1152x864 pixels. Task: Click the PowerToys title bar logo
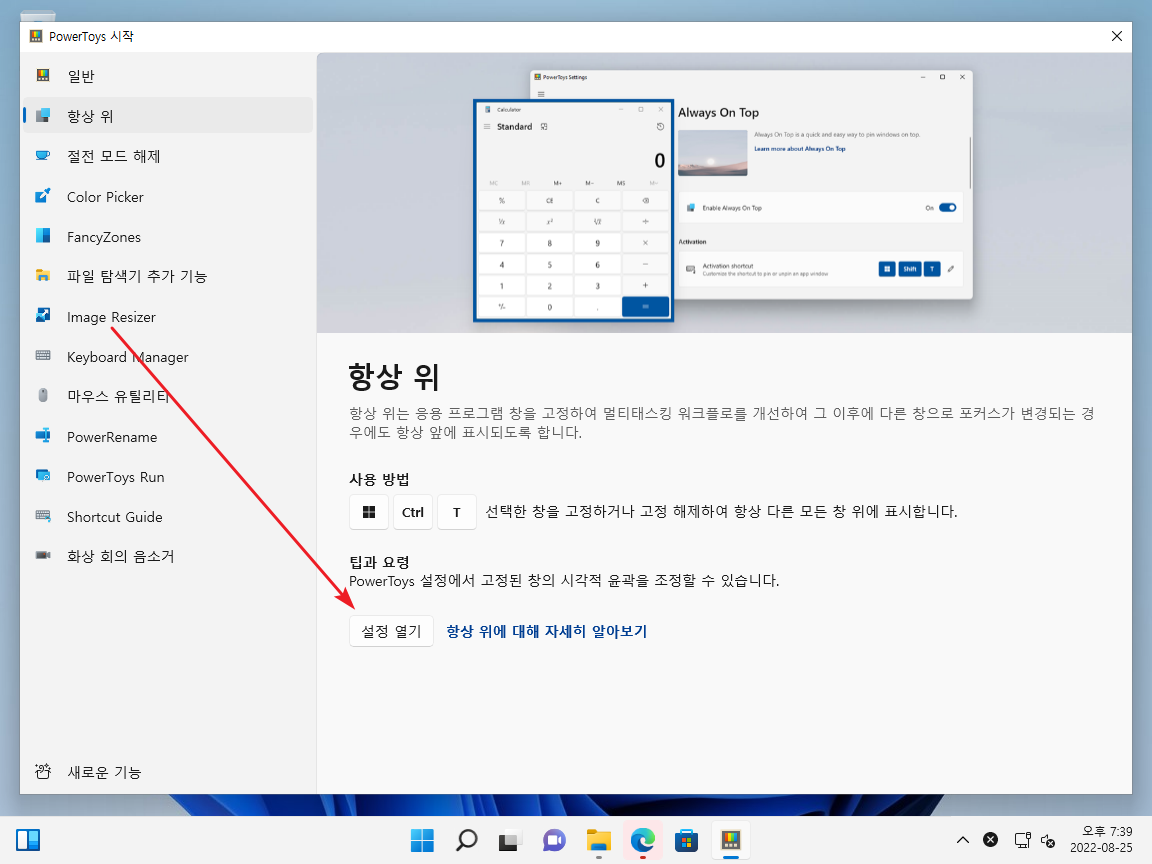[36, 36]
